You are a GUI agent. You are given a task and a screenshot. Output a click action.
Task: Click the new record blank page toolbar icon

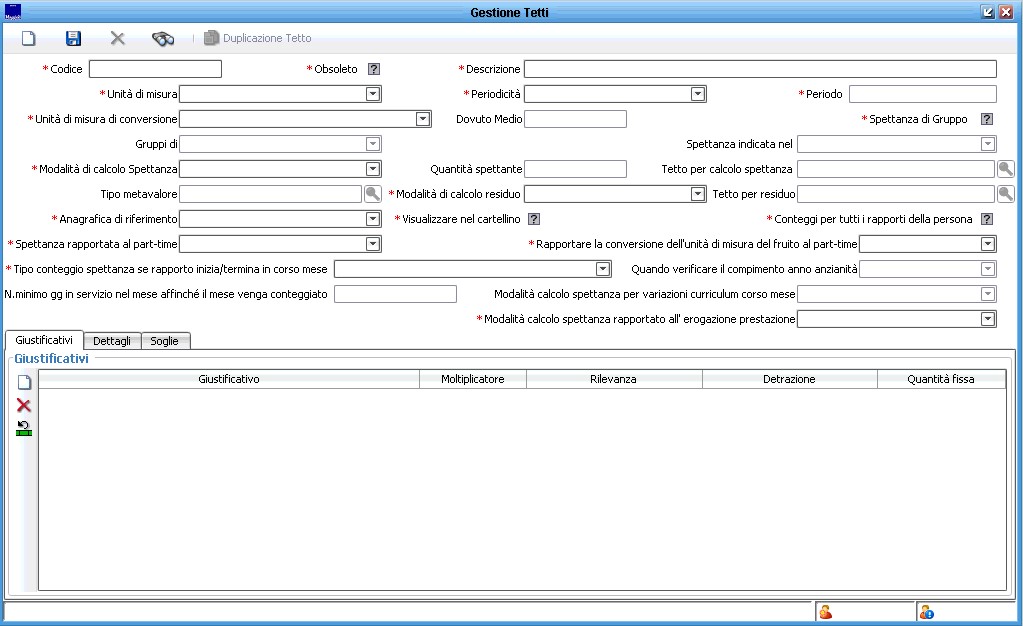(28, 39)
